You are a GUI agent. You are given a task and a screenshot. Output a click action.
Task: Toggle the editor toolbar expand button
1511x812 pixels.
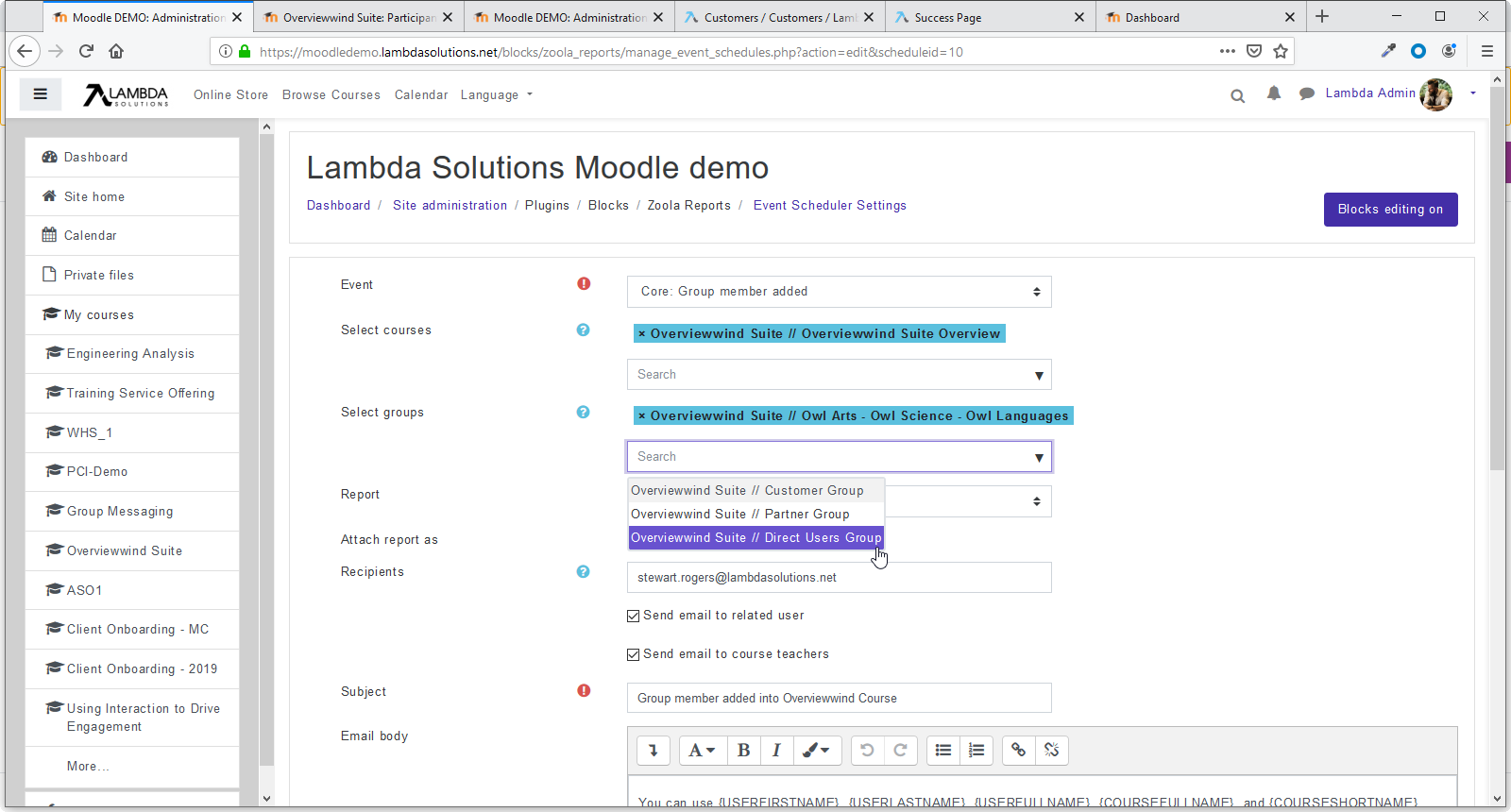point(654,750)
